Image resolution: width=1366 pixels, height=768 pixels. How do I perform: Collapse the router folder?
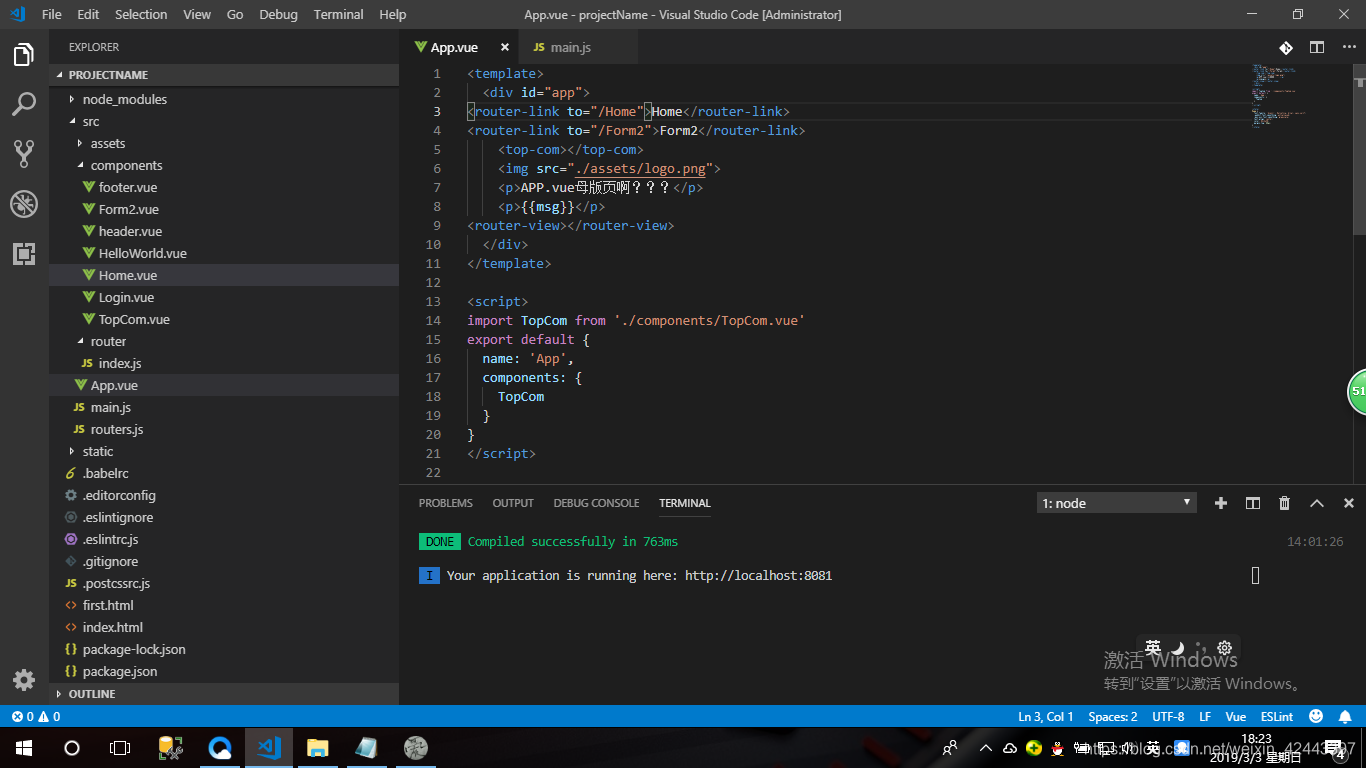224,341
